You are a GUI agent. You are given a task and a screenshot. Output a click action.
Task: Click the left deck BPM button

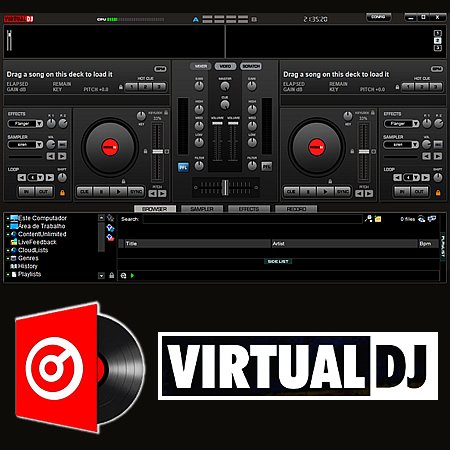click(160, 69)
